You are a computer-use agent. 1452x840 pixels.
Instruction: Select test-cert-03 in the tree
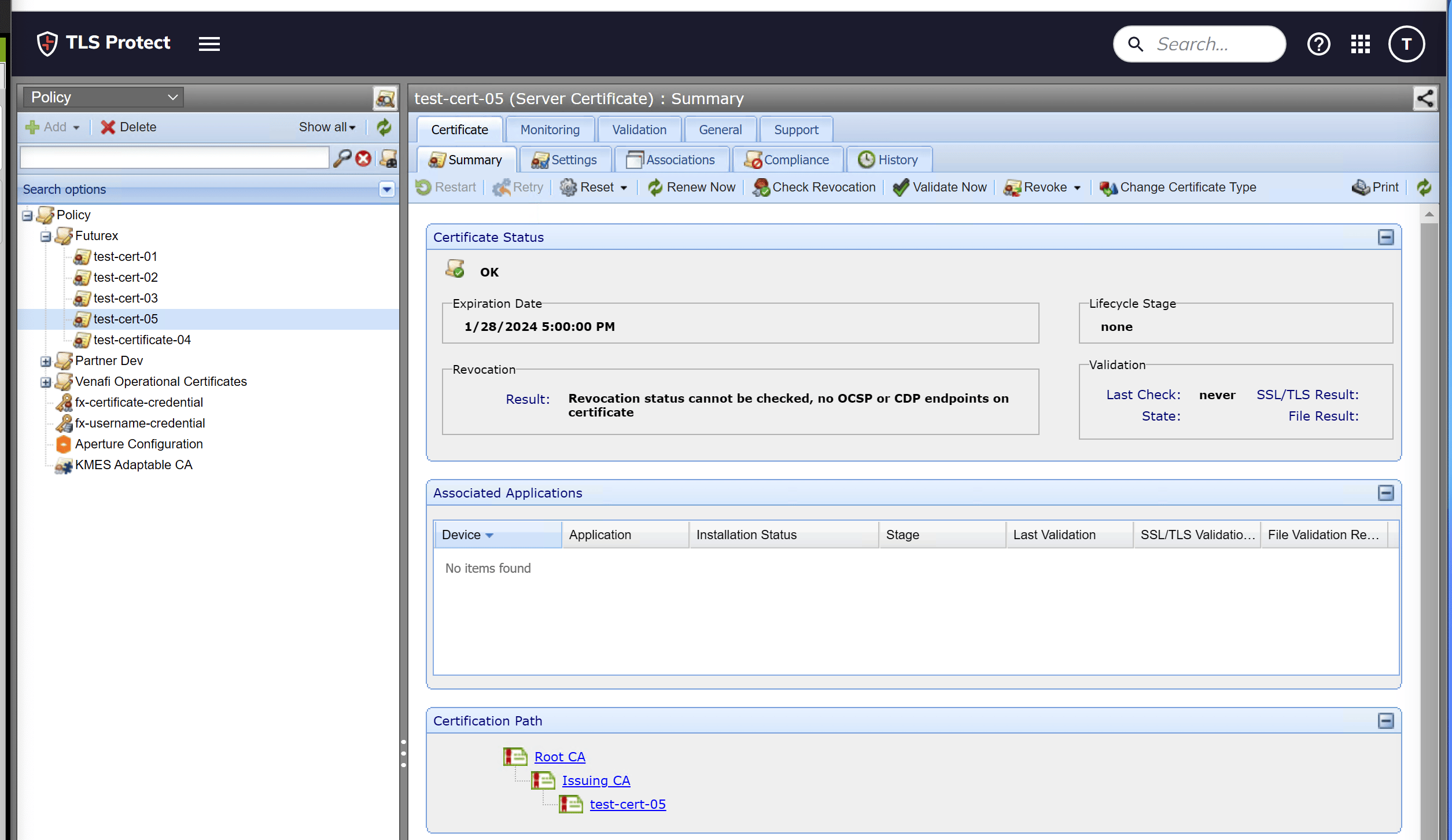pos(126,298)
